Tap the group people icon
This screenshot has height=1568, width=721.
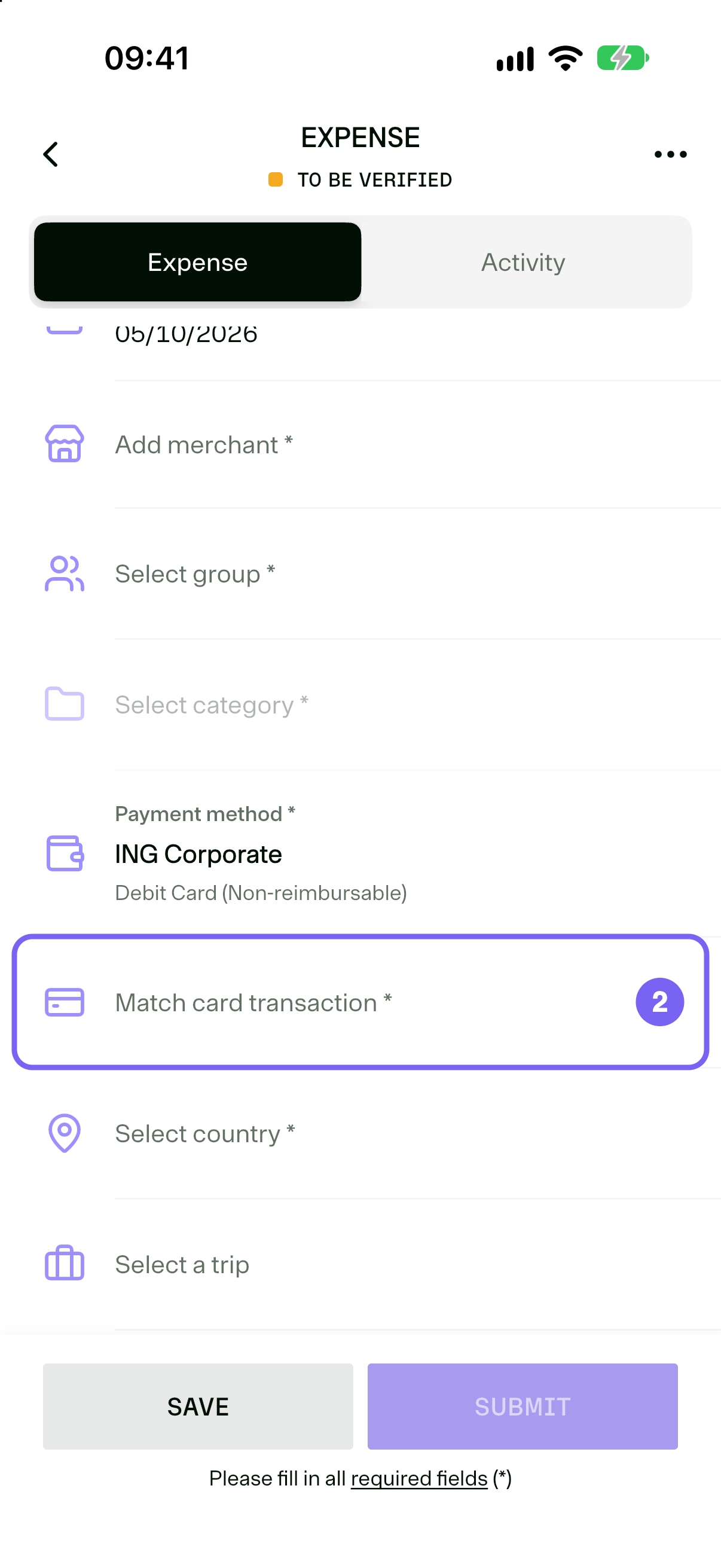[x=65, y=573]
